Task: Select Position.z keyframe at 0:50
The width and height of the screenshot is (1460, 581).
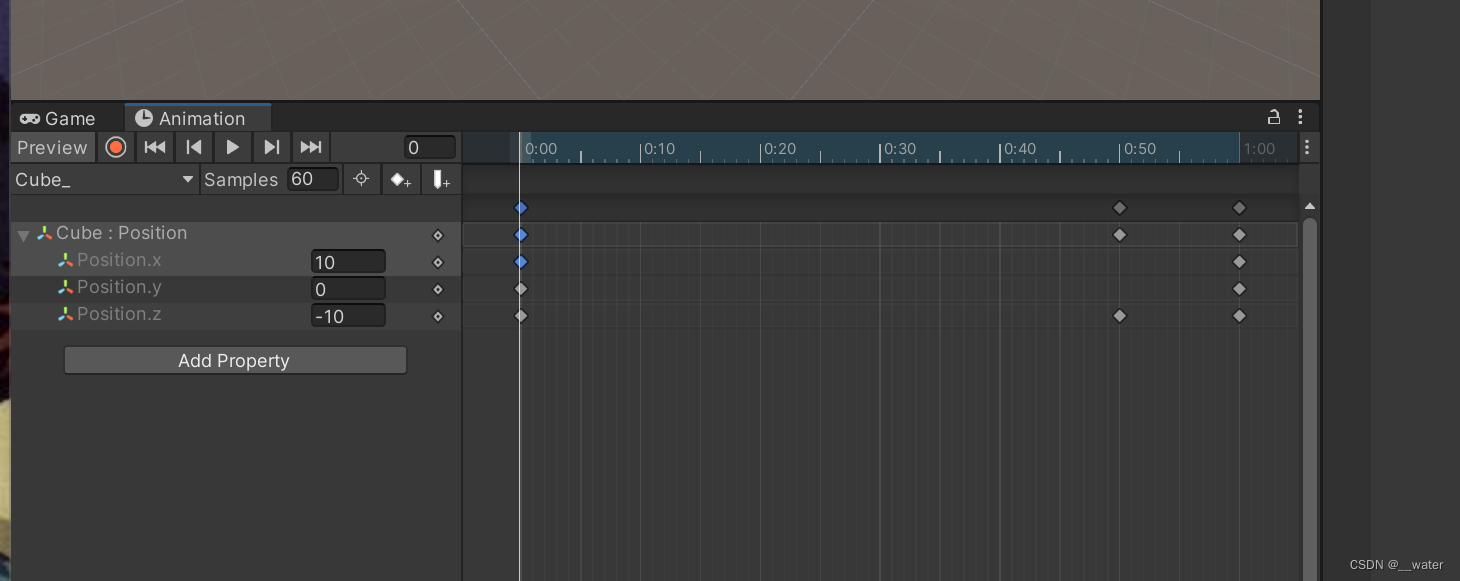Action: (x=1120, y=316)
